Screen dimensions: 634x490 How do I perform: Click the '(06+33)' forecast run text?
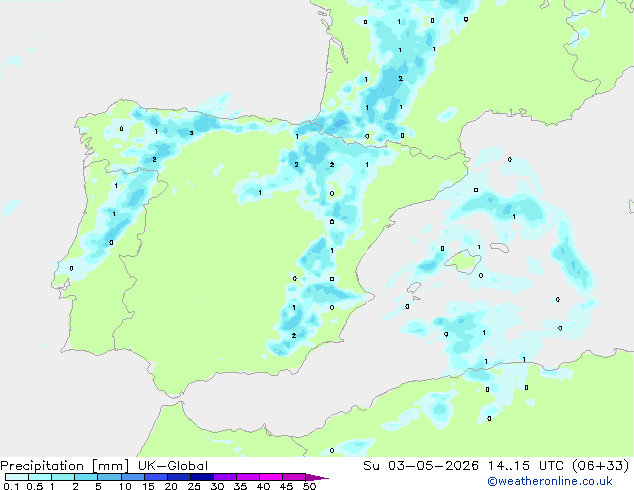click(x=601, y=466)
